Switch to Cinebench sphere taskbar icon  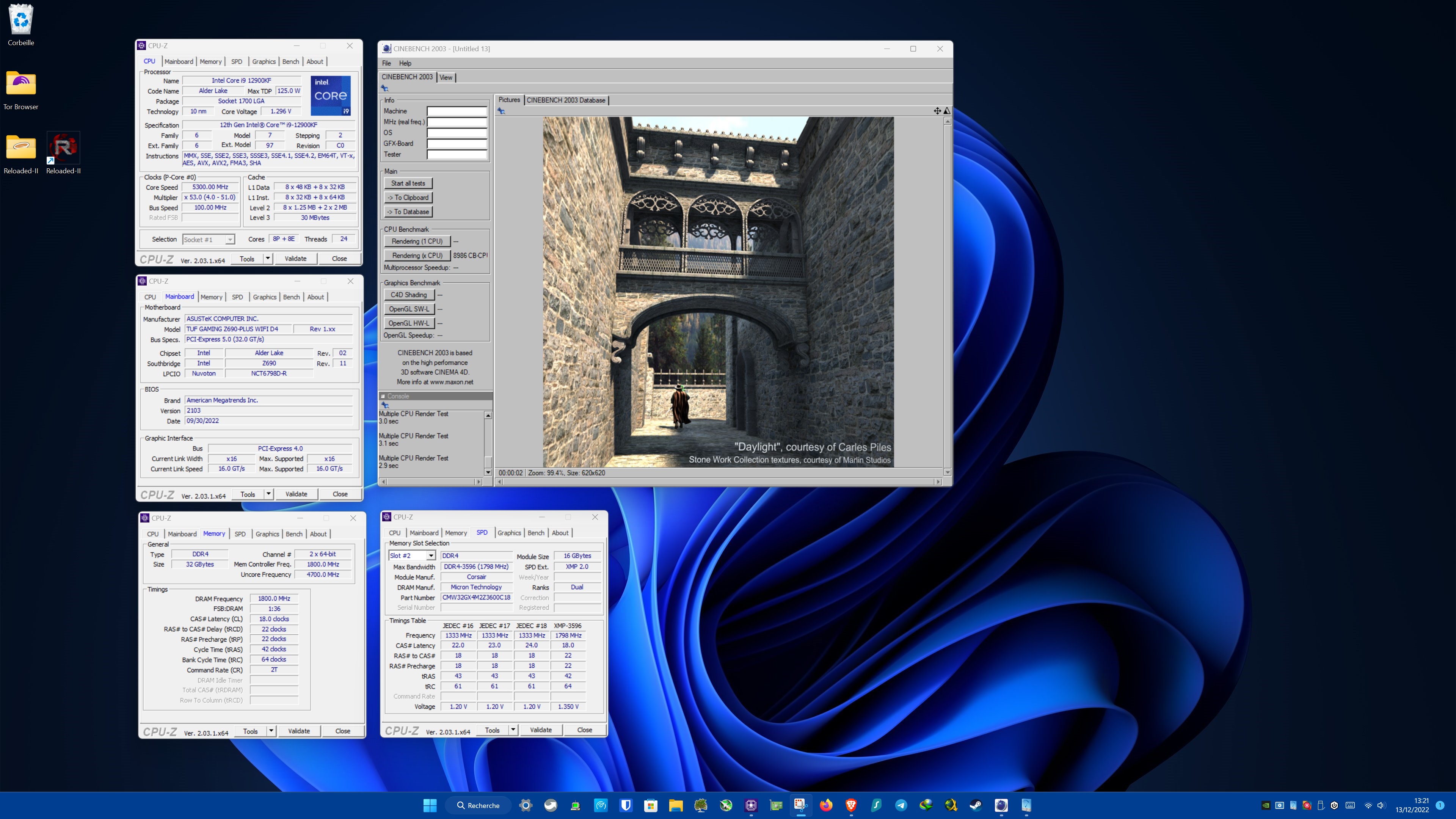coord(1001,805)
